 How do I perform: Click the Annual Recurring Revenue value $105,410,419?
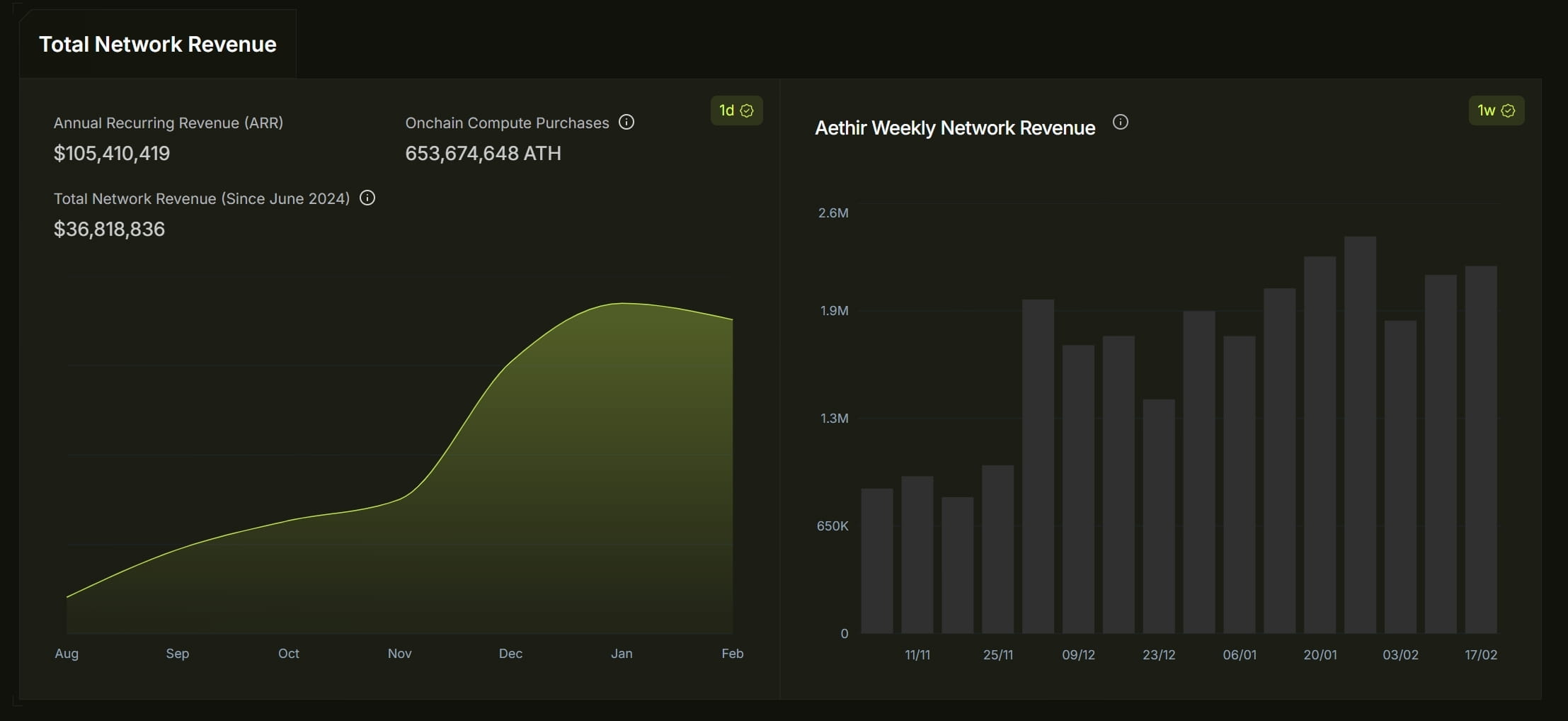tap(112, 153)
